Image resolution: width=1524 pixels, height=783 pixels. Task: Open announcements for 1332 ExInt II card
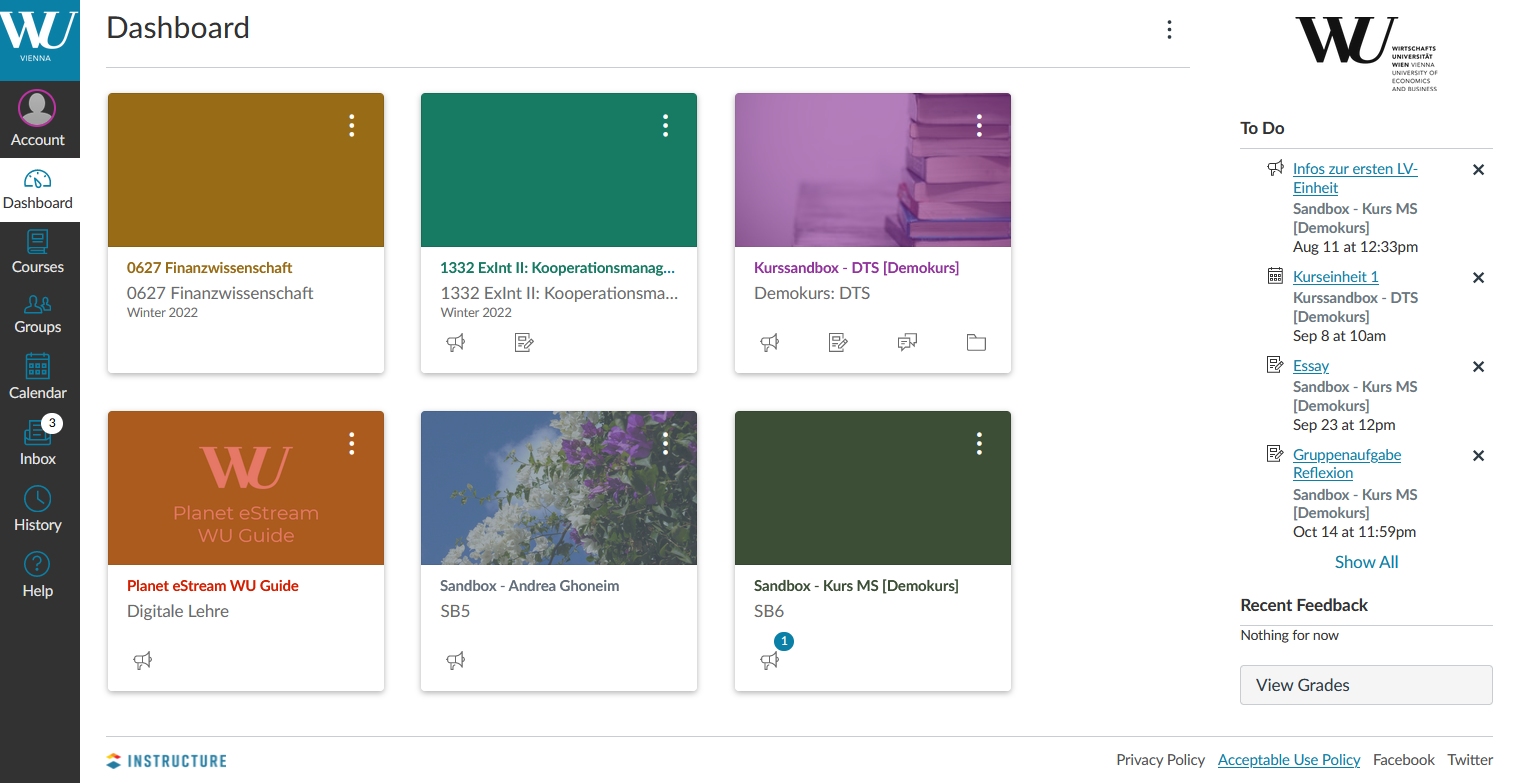456,343
